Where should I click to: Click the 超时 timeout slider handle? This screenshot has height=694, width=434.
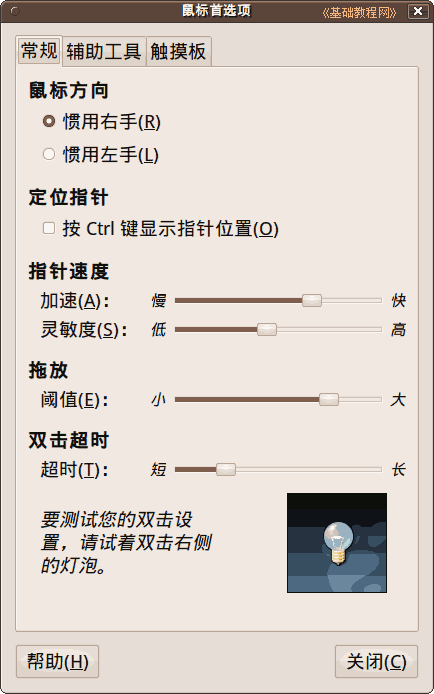click(x=226, y=469)
